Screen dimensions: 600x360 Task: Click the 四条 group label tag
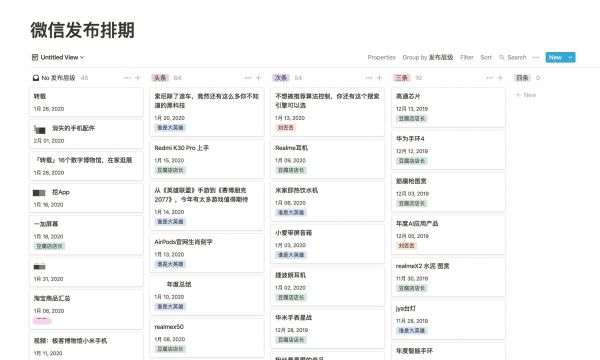tap(522, 78)
